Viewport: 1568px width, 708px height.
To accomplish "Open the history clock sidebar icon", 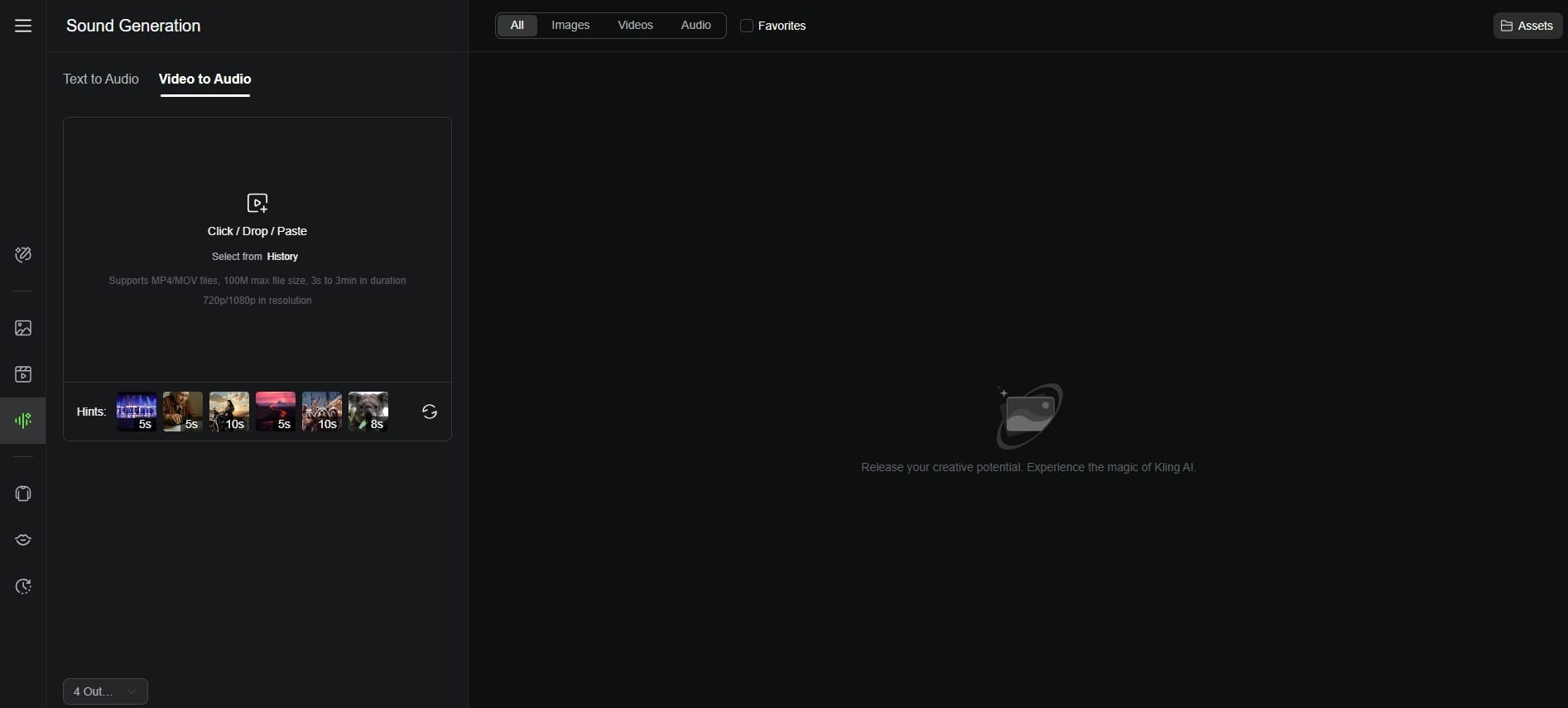I will pos(23,586).
